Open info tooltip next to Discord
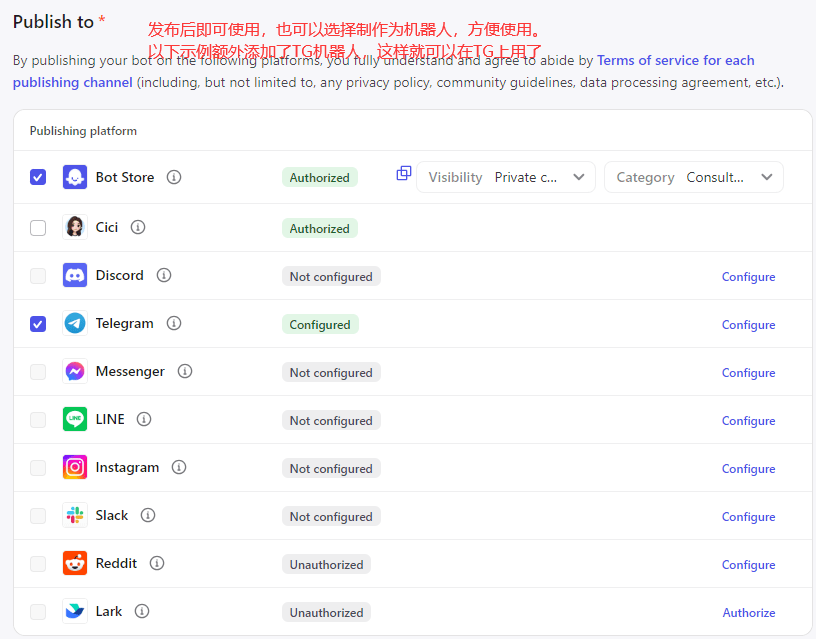Image resolution: width=816 pixels, height=639 pixels. pyautogui.click(x=164, y=275)
